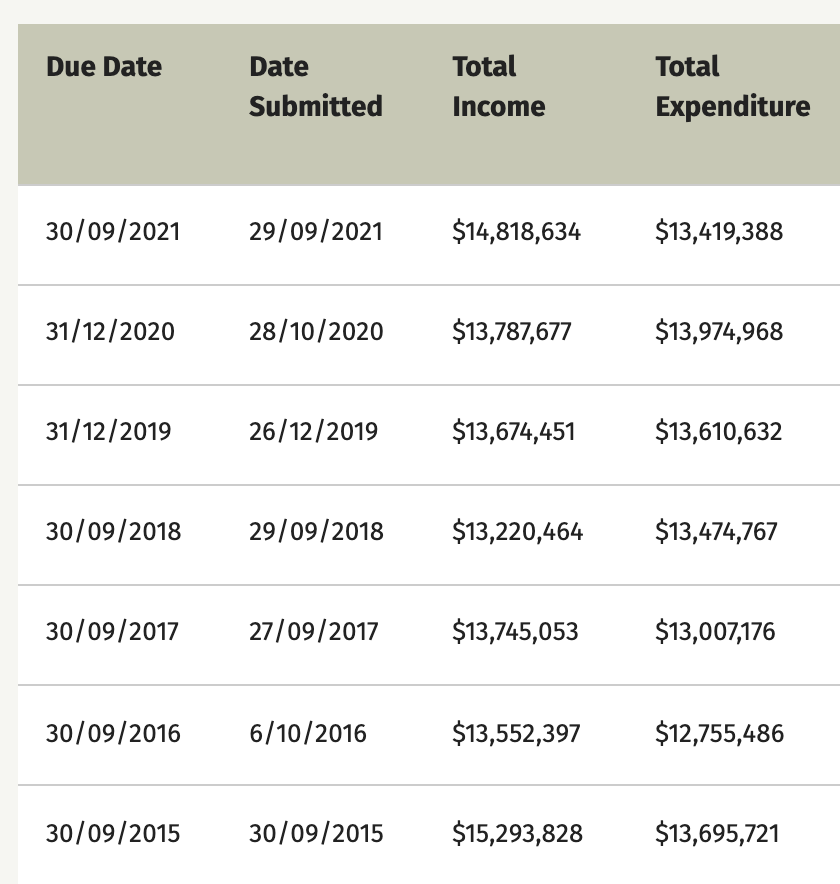Click the $15,293,828 income value
840x884 pixels.
pyautogui.click(x=518, y=833)
